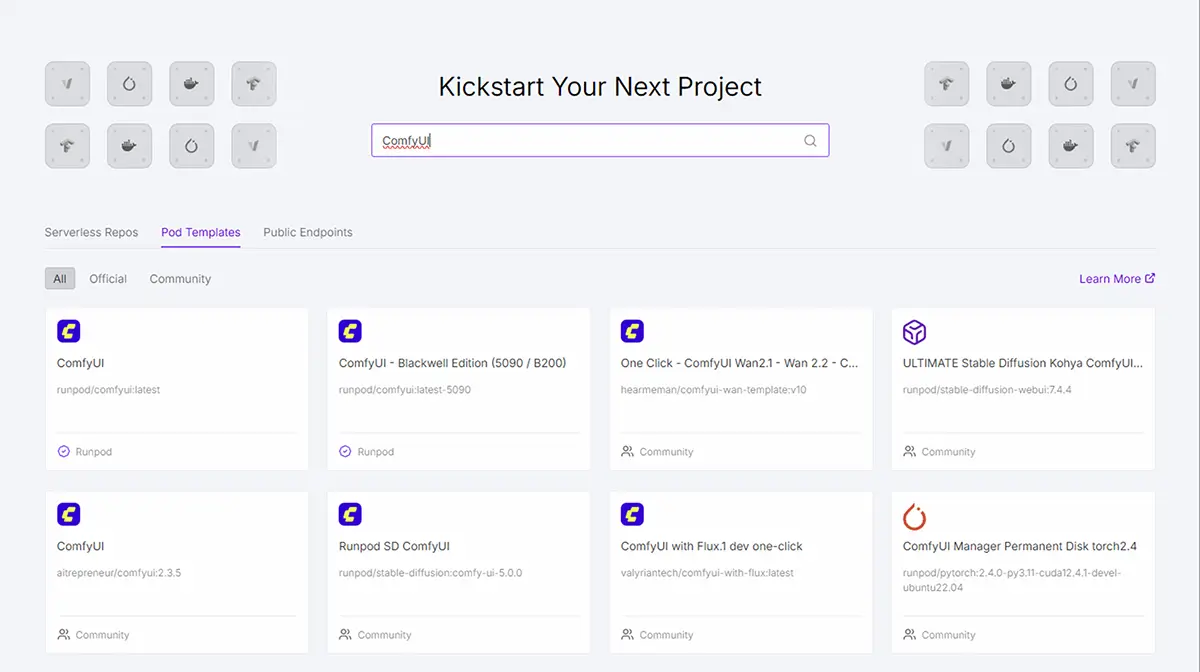Viewport: 1200px width, 672px height.
Task: Open the Runpod SD ComfyUI template
Action: [x=394, y=546]
